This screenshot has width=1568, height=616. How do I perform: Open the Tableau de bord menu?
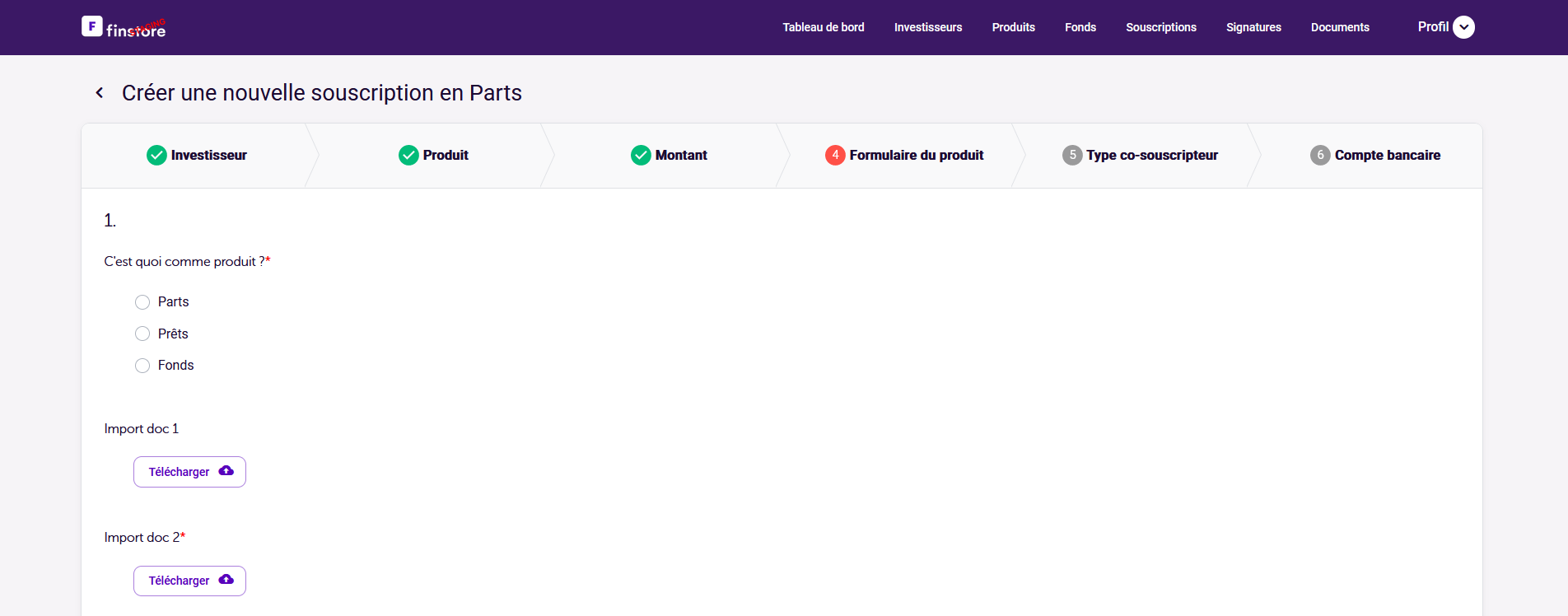(x=823, y=27)
